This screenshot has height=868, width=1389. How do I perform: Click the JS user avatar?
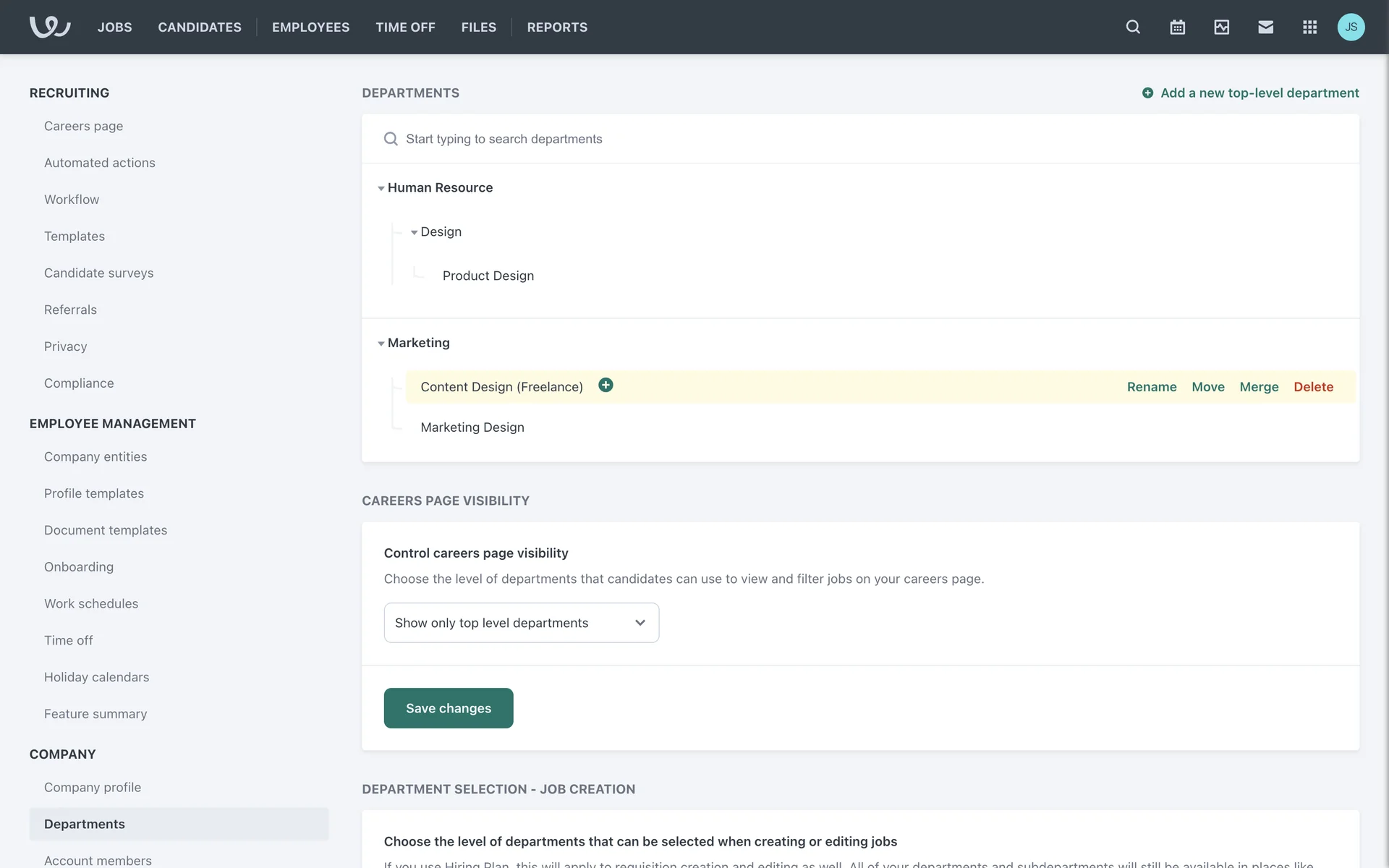(1351, 27)
